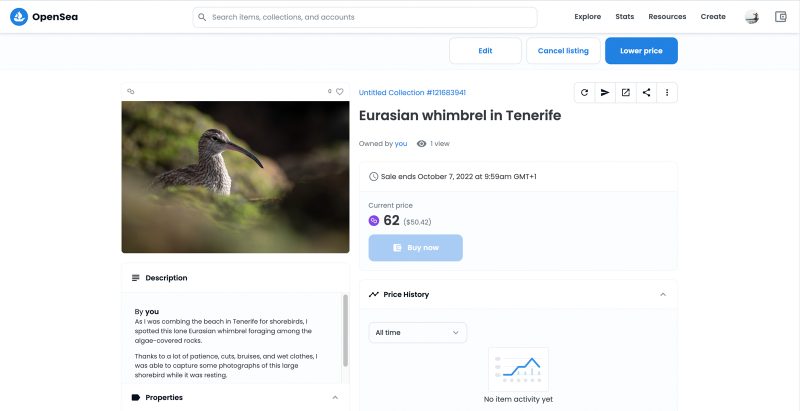
Task: Open the Stats menu
Action: click(x=624, y=17)
